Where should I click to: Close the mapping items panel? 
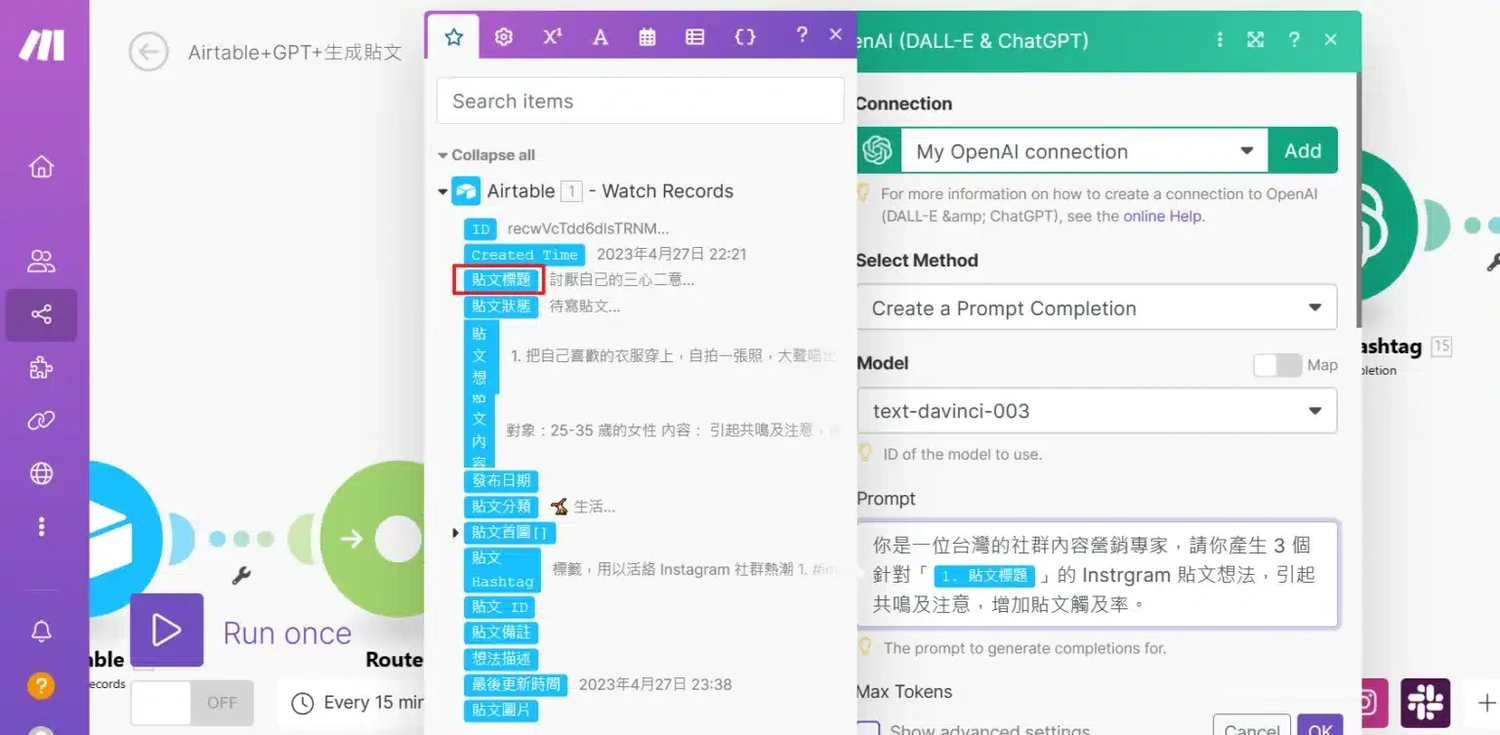836,35
